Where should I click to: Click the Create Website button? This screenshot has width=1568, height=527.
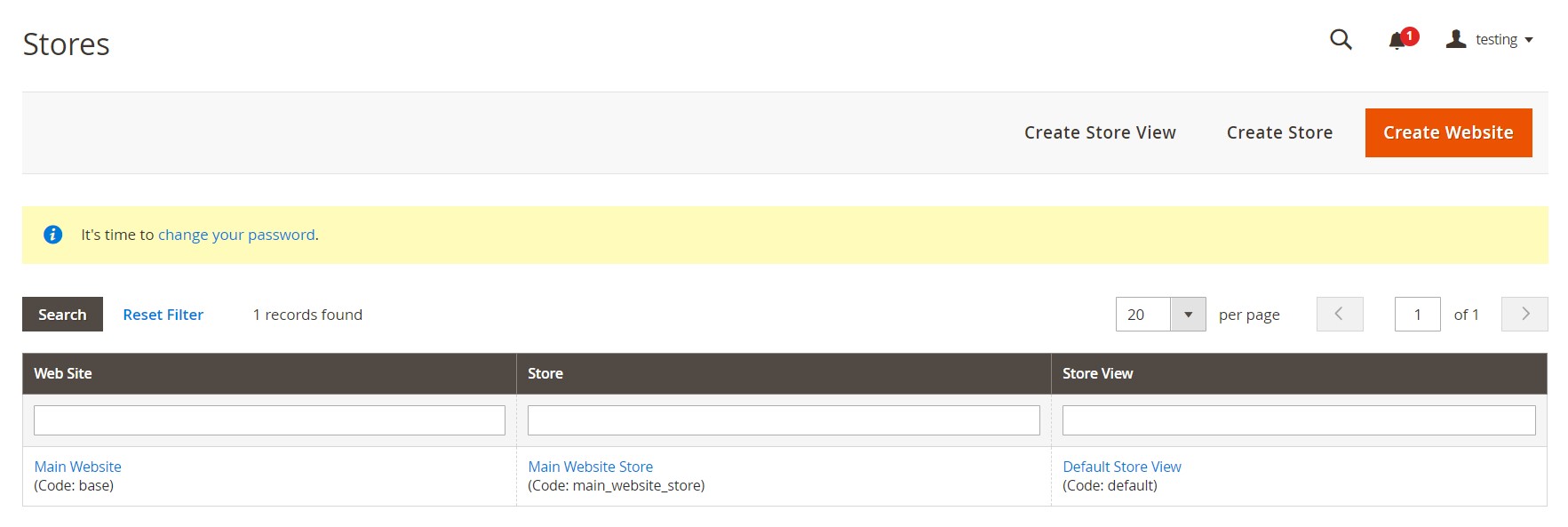coord(1448,132)
